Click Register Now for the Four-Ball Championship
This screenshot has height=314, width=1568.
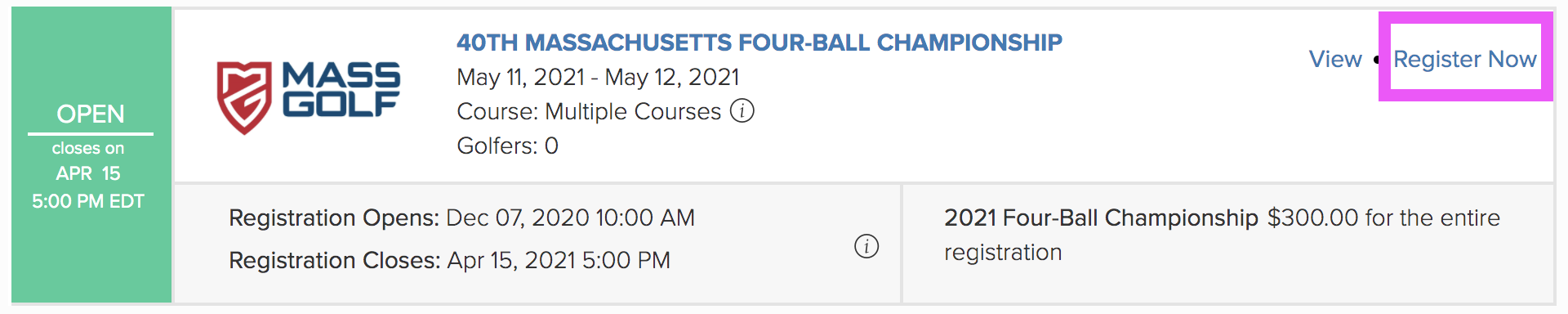click(x=1465, y=59)
